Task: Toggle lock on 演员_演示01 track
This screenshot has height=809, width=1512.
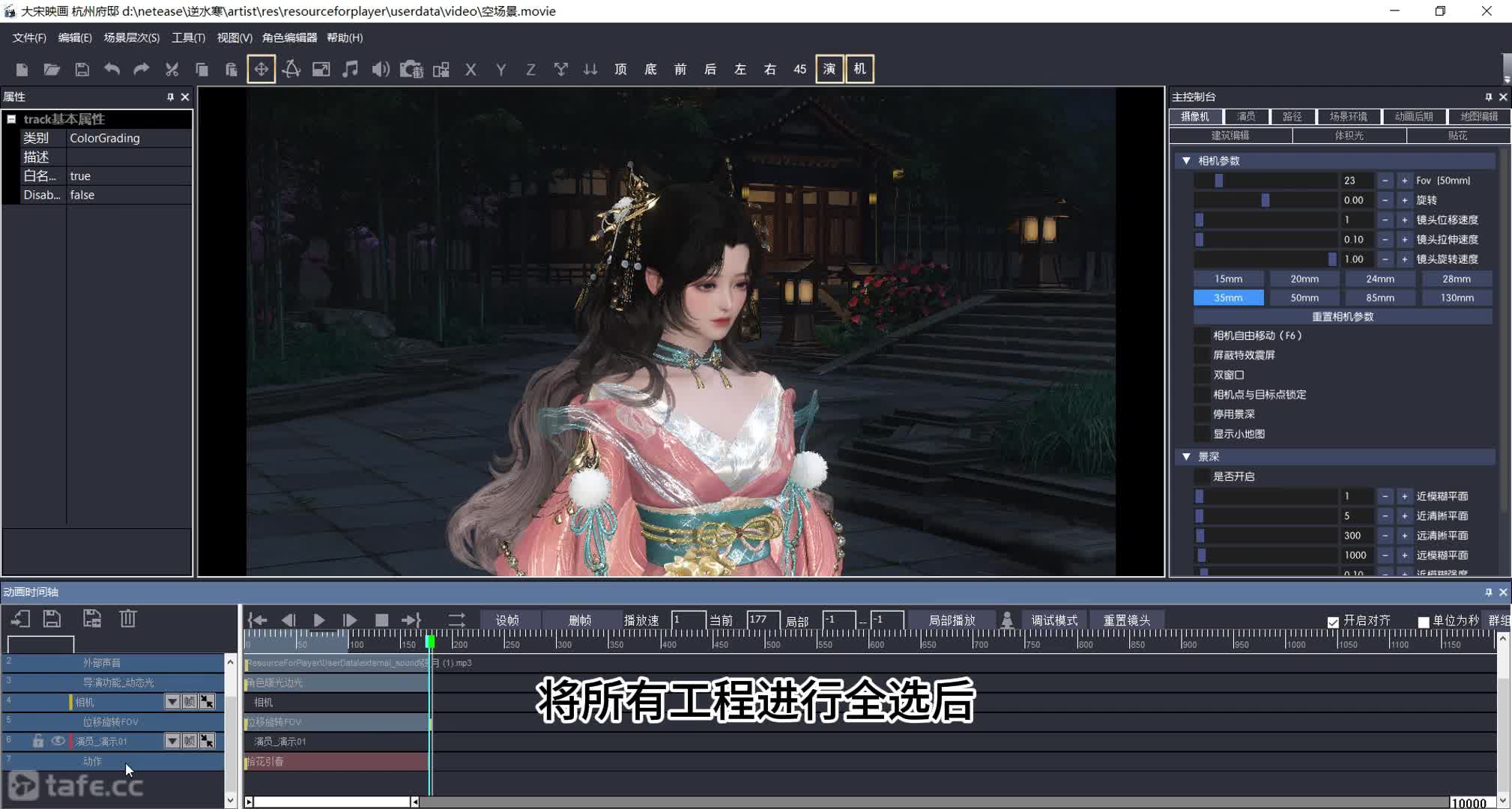Action: click(37, 741)
